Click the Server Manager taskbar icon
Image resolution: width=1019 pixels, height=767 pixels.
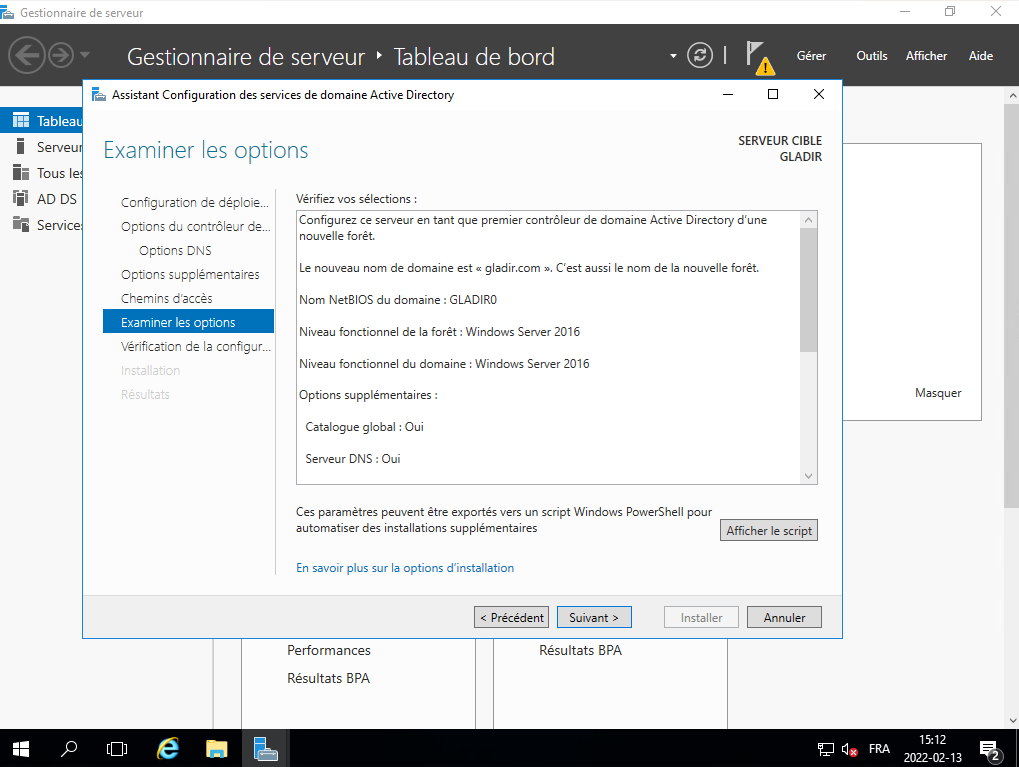pos(265,749)
